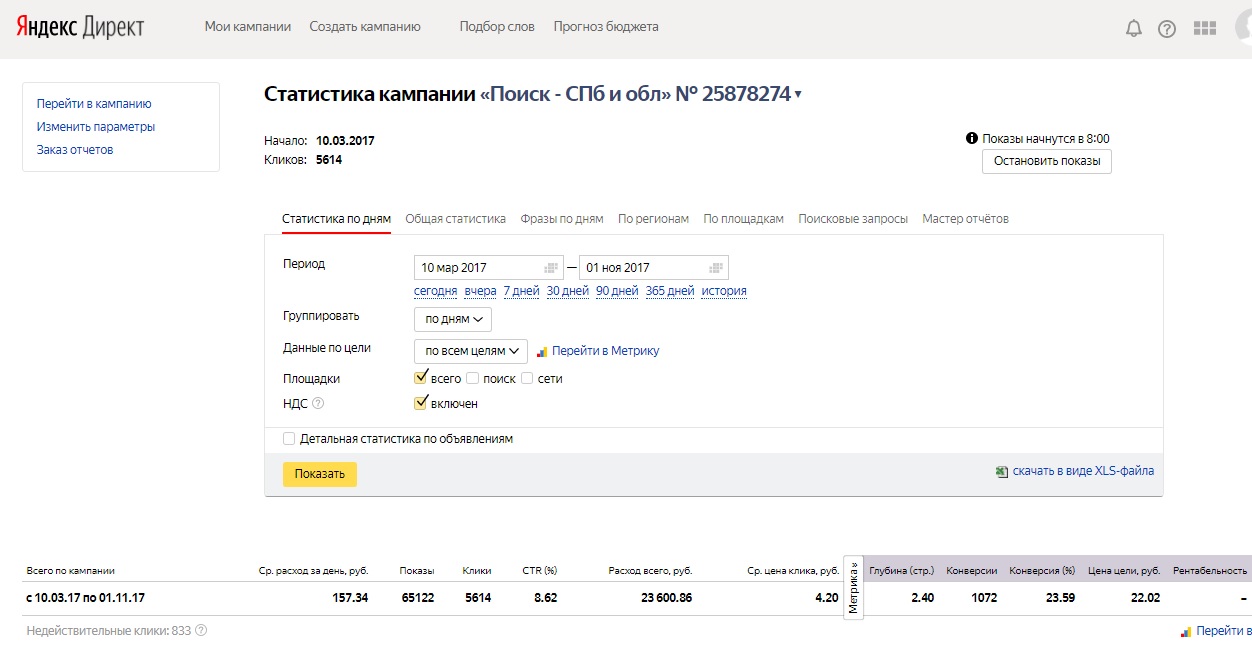Open calendar icon for start date

[x=550, y=268]
